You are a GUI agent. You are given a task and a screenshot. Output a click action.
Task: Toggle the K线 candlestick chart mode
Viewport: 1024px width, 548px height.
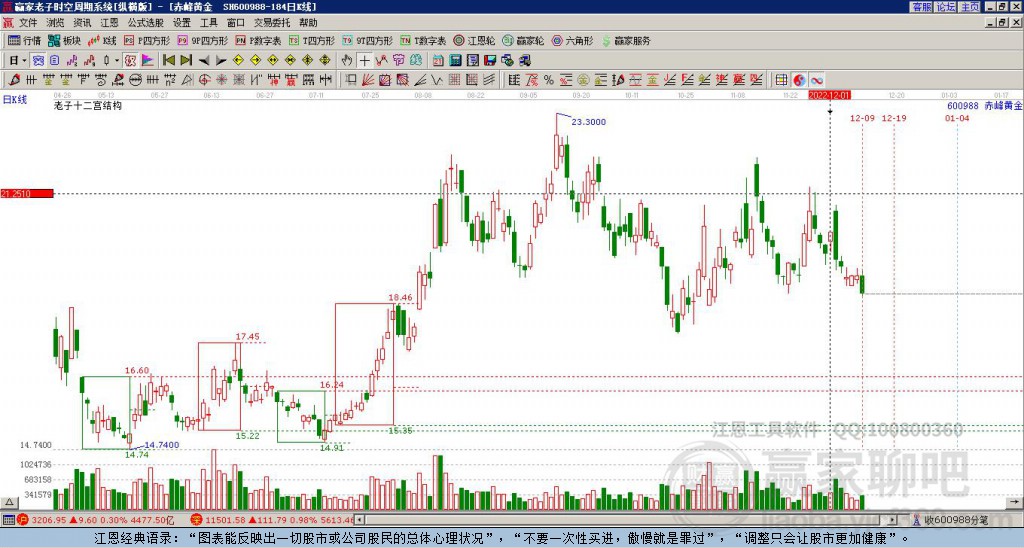(103, 41)
